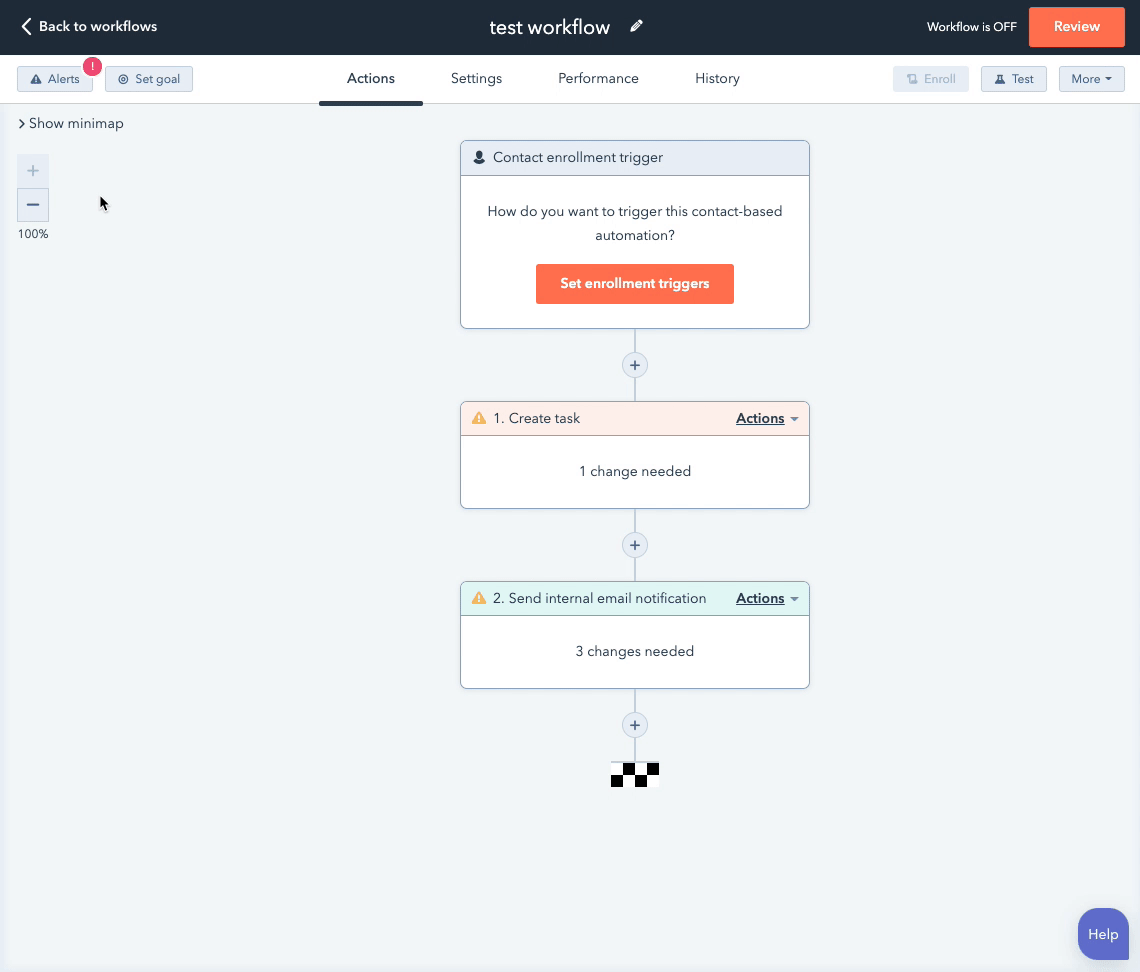Click the plus icon below Create task
The image size is (1140, 972).
click(x=634, y=545)
